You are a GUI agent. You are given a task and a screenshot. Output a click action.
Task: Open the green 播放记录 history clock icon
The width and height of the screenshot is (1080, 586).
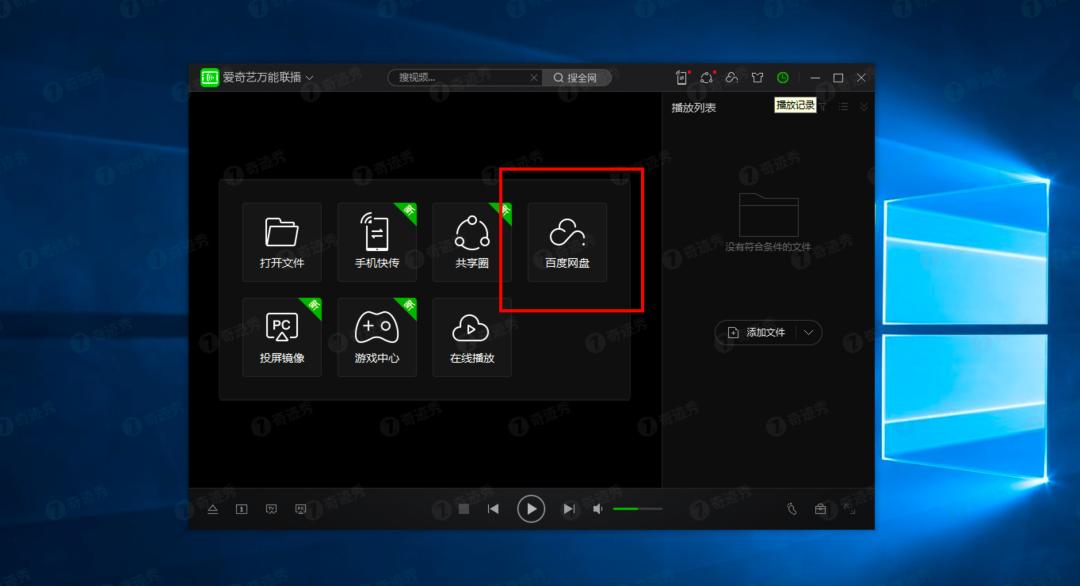pos(783,78)
